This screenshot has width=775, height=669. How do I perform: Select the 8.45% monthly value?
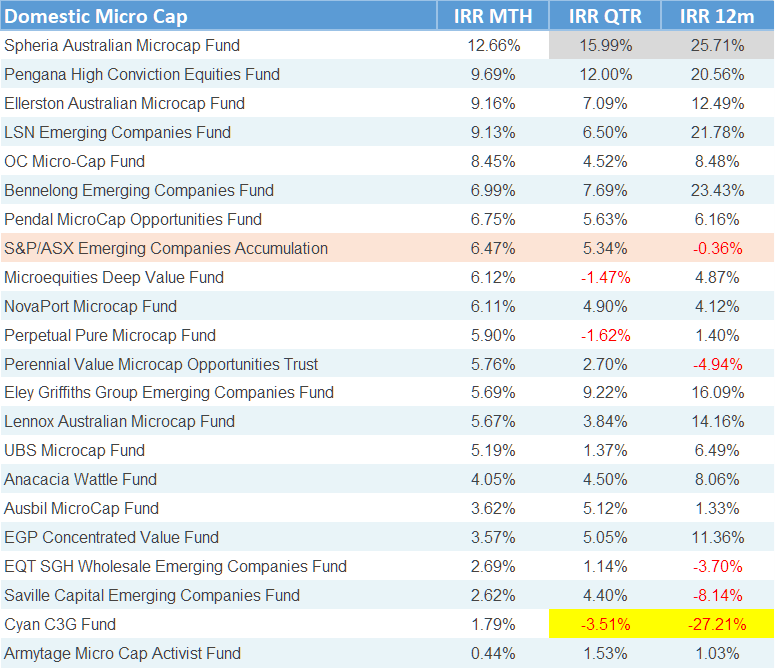tap(493, 161)
